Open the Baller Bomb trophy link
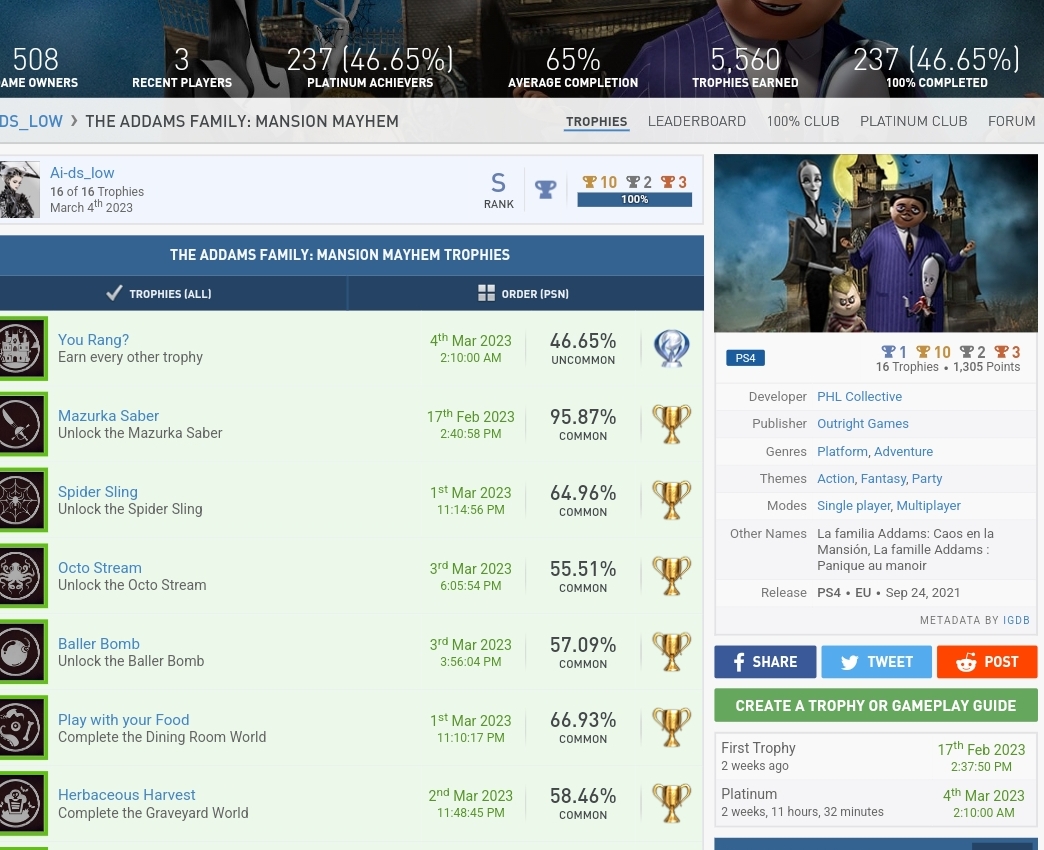The width and height of the screenshot is (1044, 850). click(99, 644)
